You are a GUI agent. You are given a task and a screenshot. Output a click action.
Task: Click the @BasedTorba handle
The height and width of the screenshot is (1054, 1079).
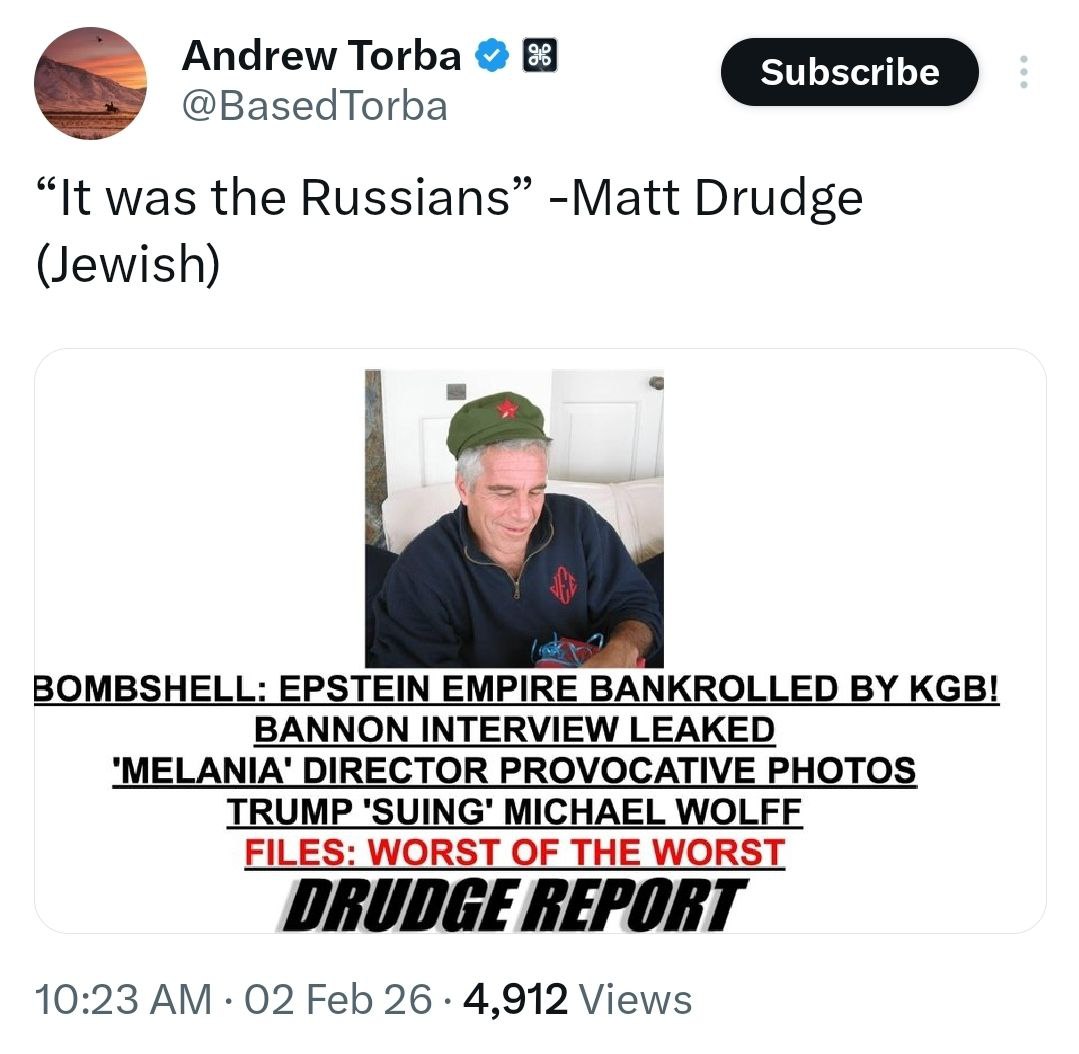(x=314, y=106)
